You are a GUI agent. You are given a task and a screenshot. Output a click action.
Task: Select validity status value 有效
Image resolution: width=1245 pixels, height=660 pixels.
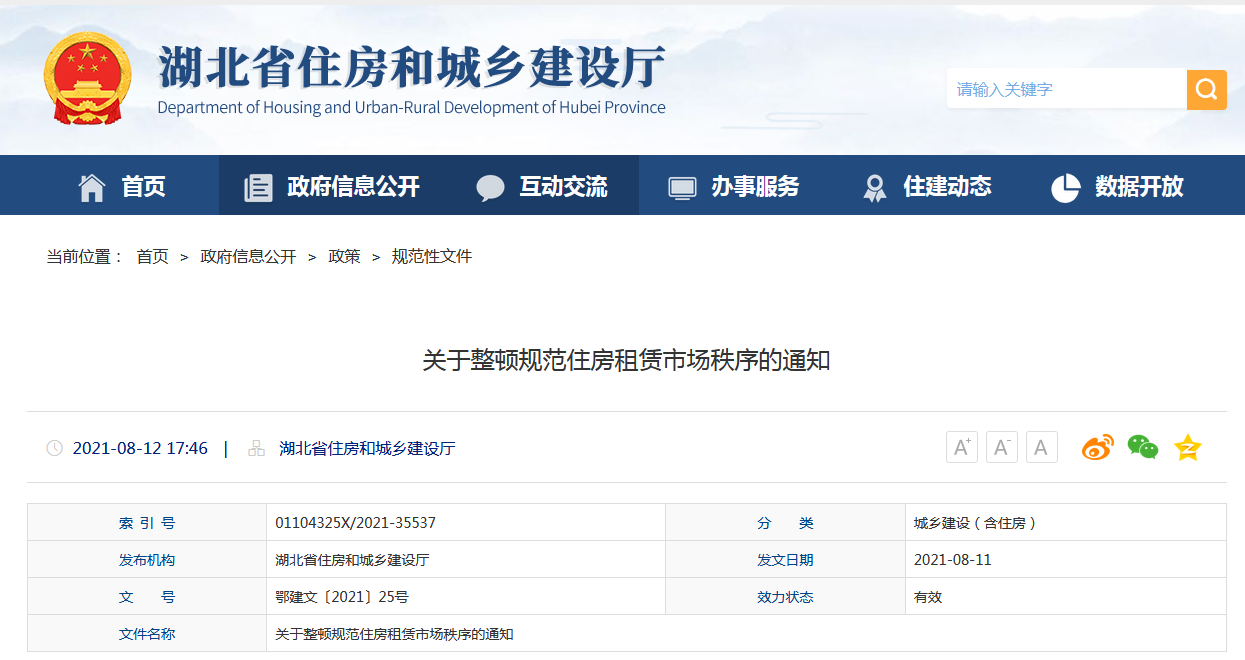(x=928, y=597)
